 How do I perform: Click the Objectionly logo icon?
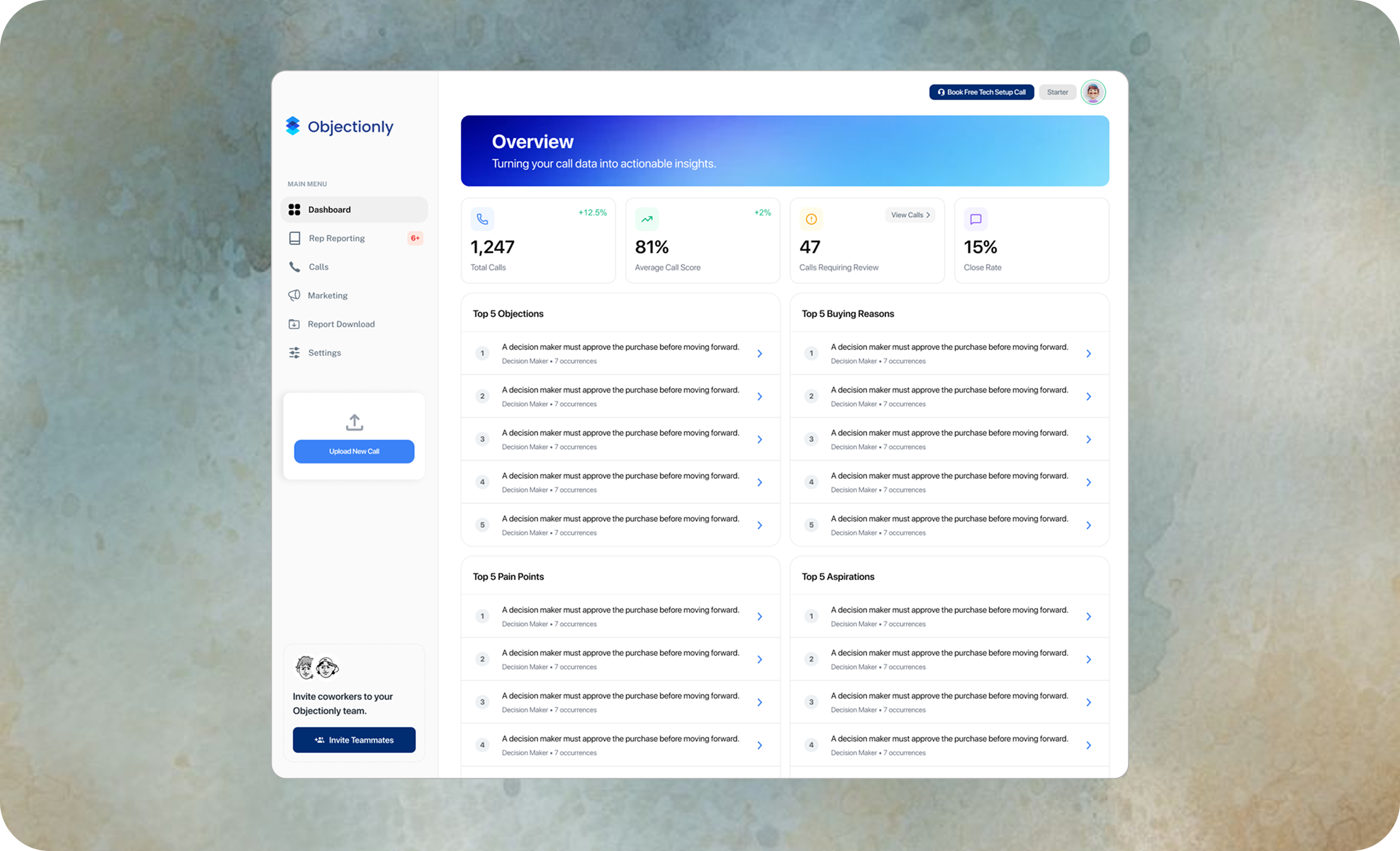click(x=292, y=126)
